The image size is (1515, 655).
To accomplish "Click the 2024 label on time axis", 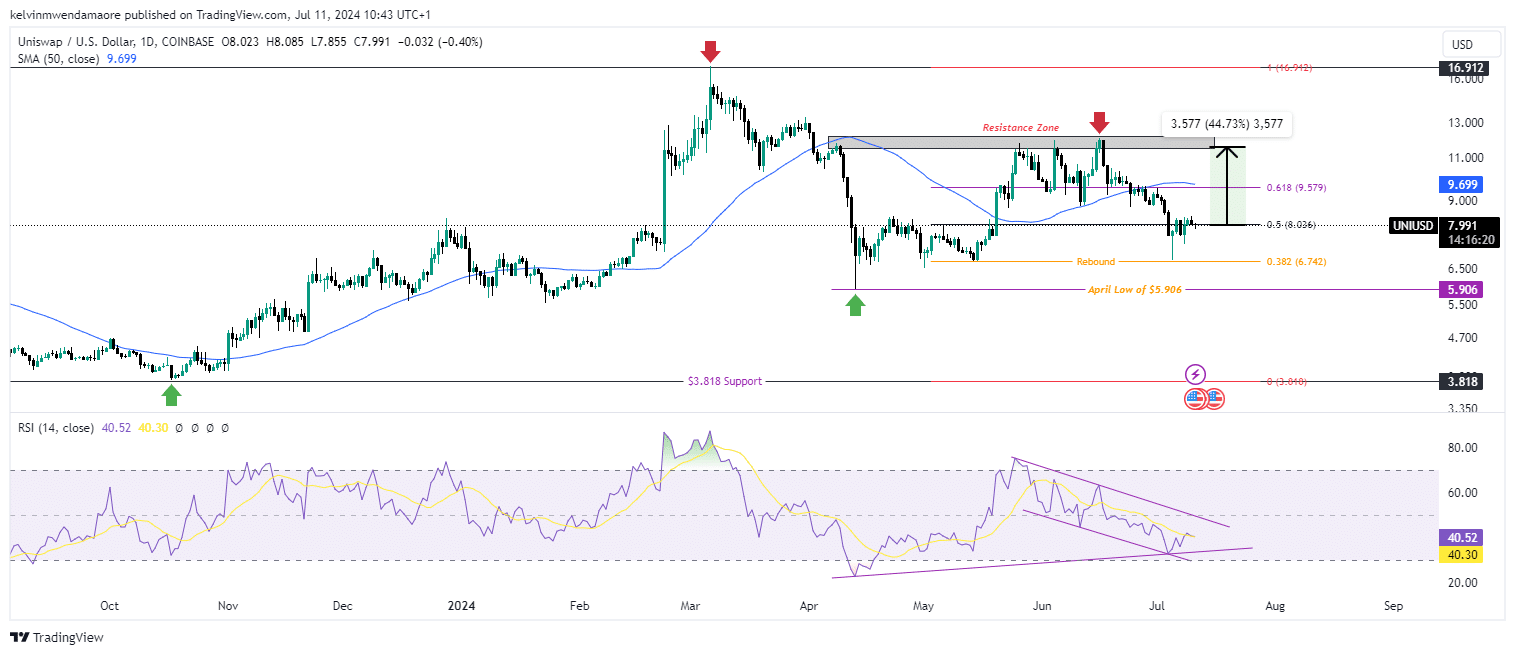I will [x=461, y=606].
